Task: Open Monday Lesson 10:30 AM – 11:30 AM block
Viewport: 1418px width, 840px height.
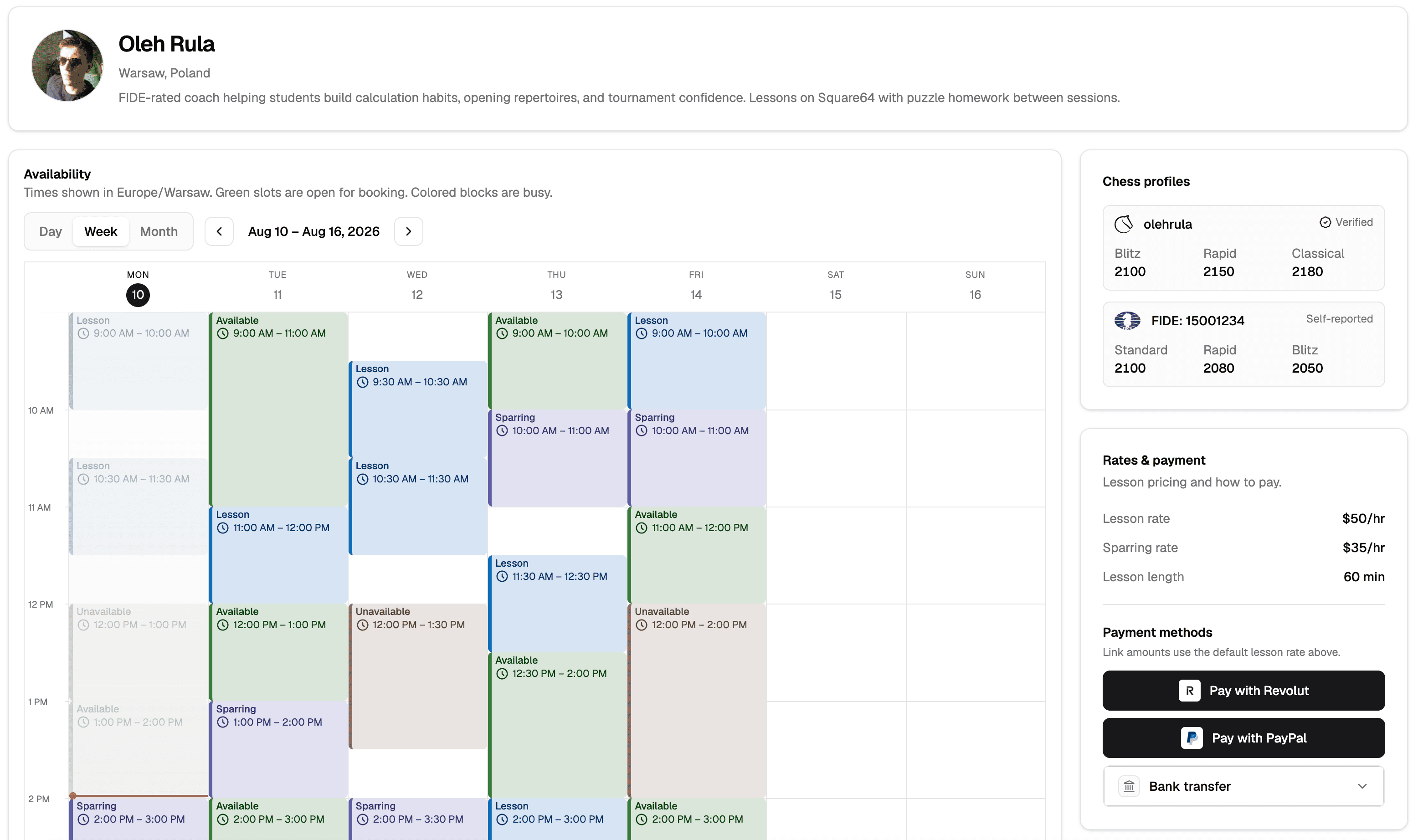Action: [x=139, y=507]
